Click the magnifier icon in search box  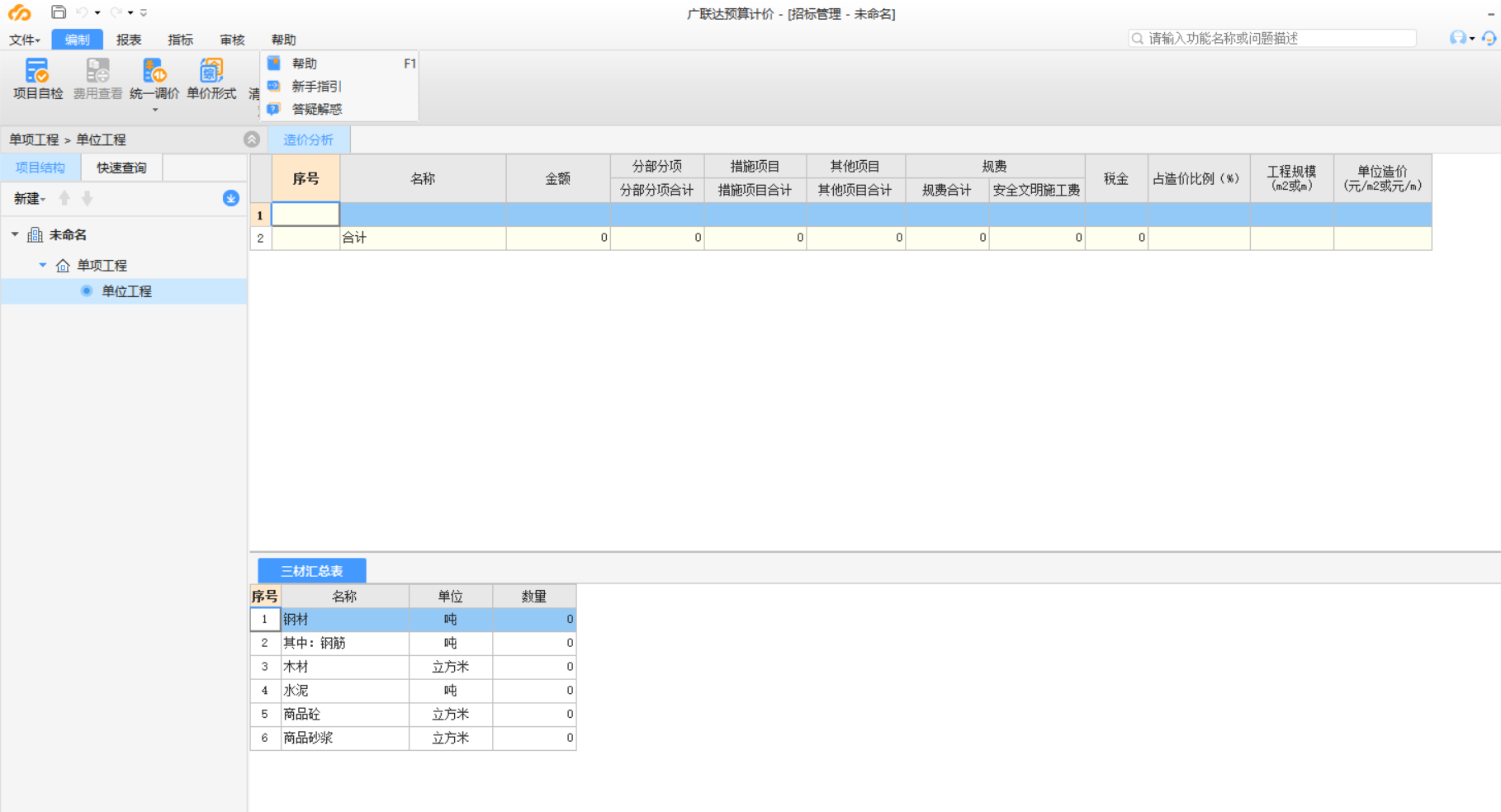click(1138, 38)
